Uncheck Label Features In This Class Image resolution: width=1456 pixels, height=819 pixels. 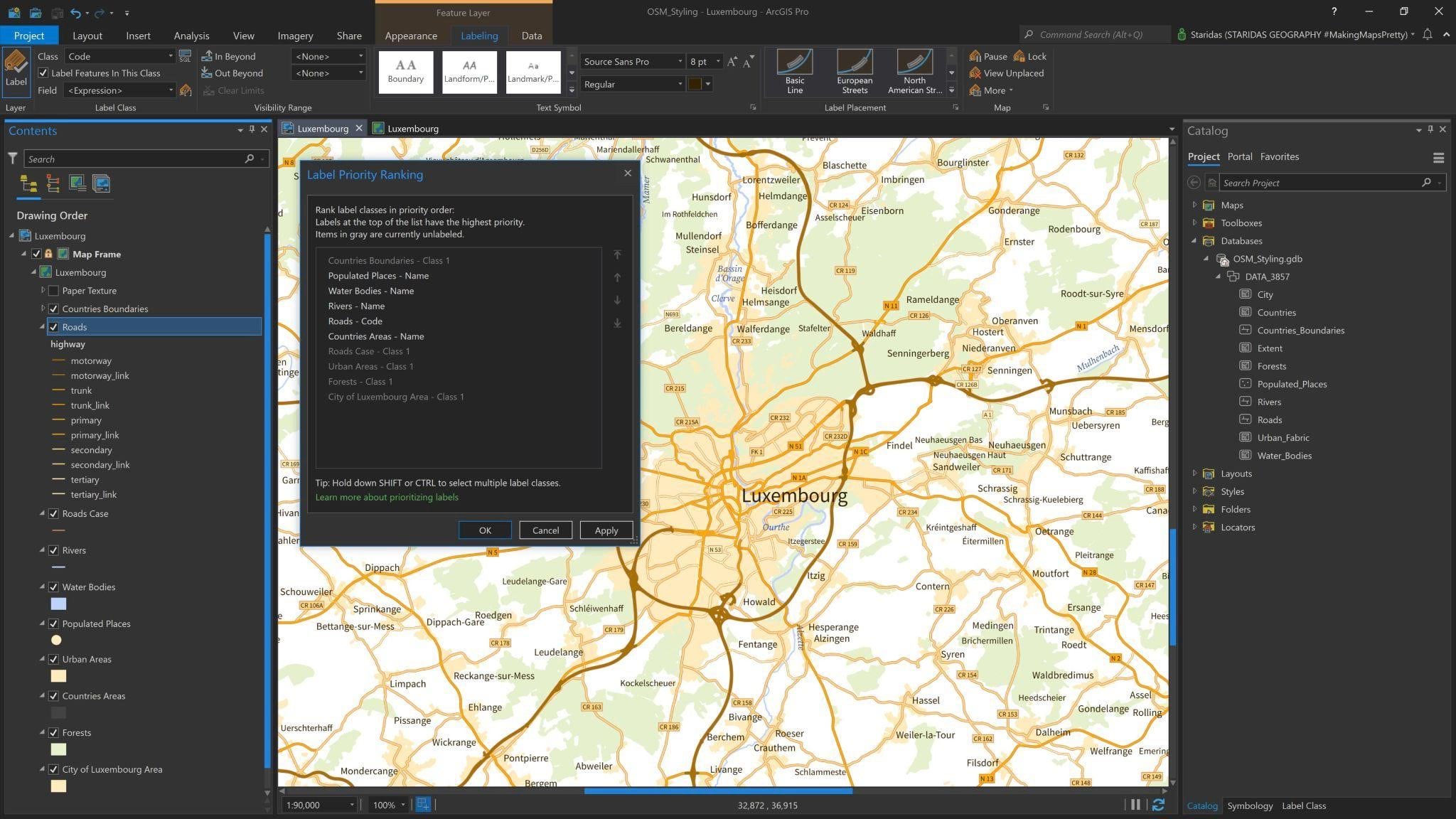[43, 73]
